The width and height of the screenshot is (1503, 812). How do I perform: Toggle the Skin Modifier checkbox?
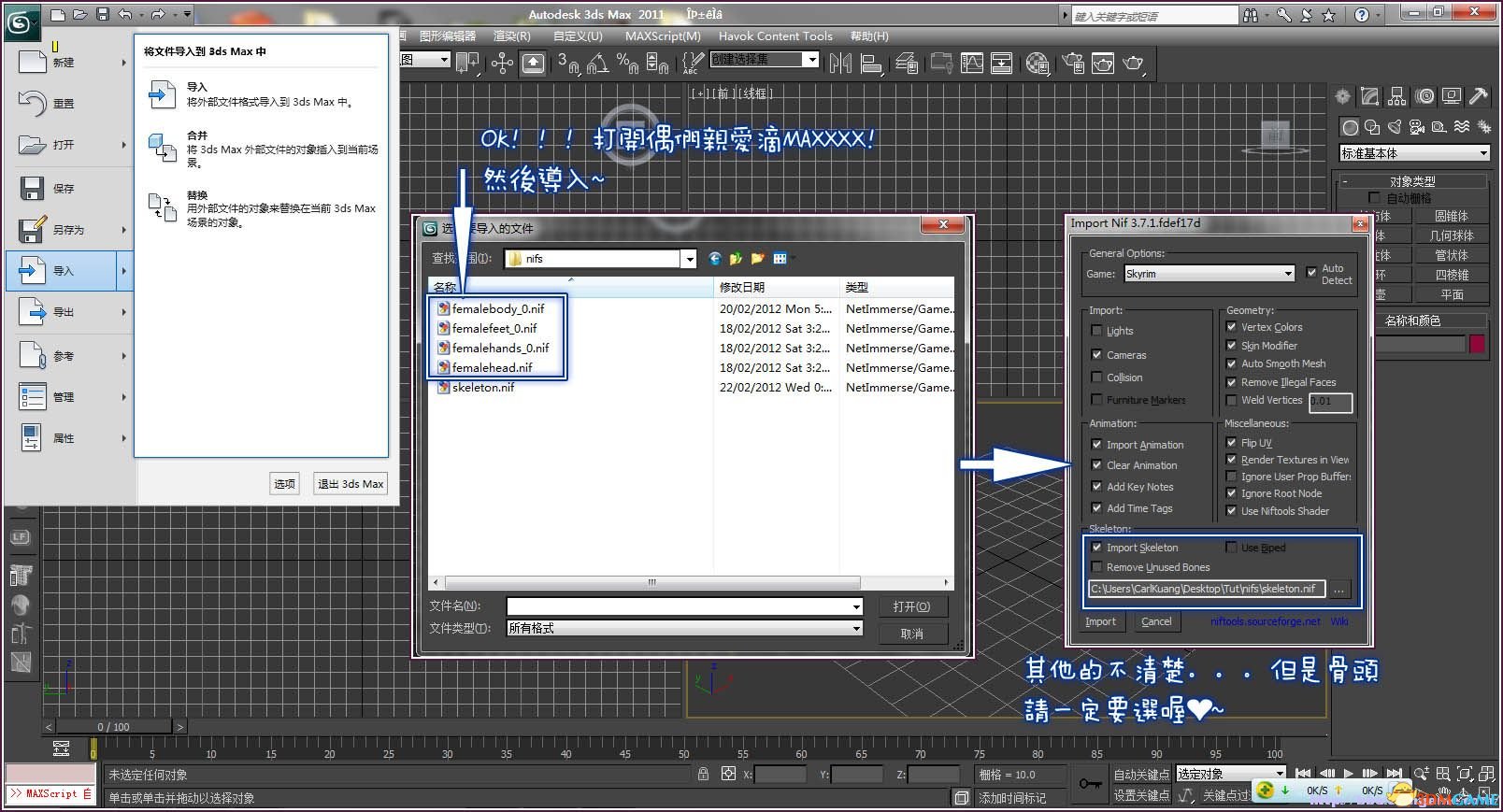click(x=1231, y=345)
